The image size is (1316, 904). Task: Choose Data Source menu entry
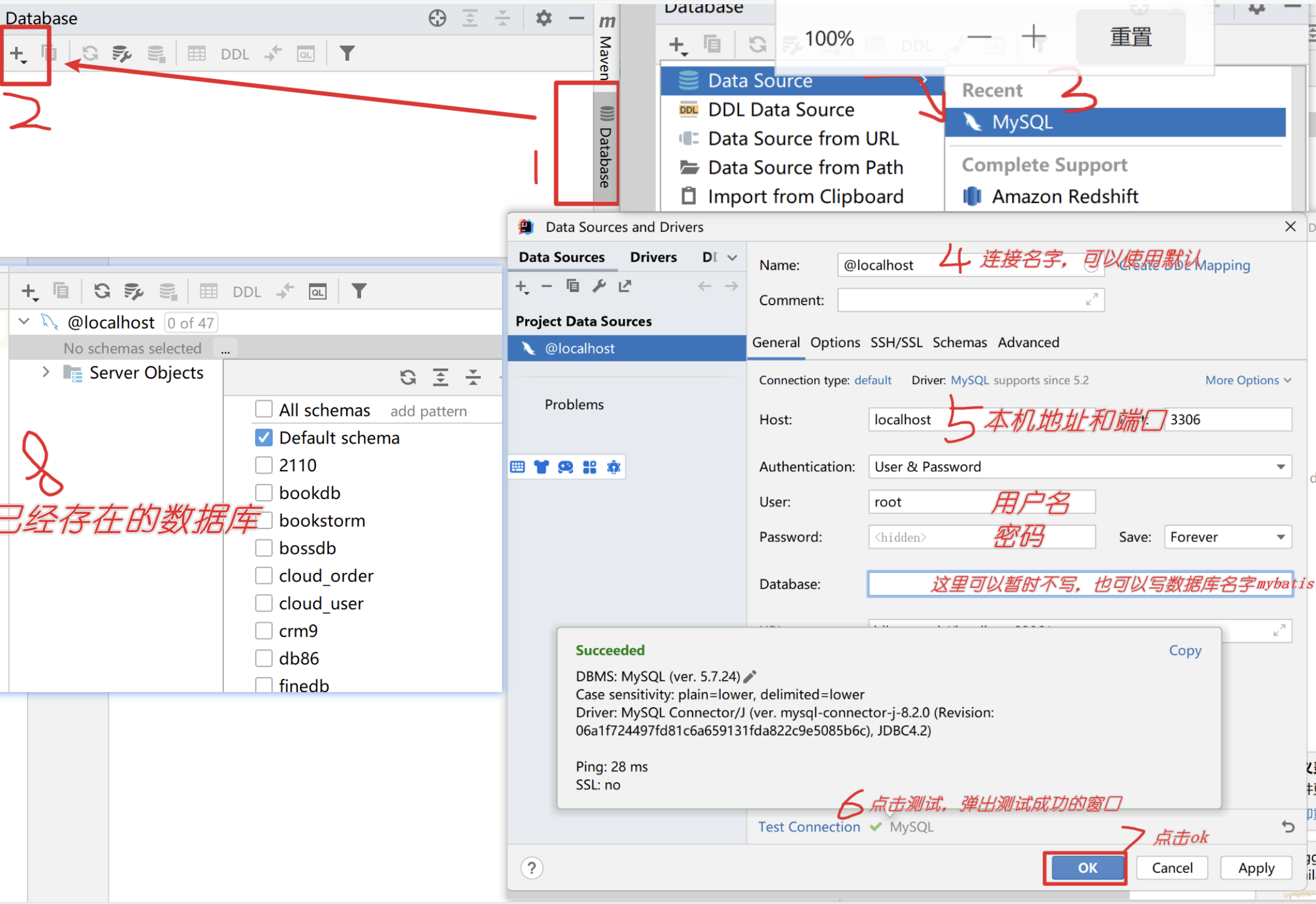803,81
